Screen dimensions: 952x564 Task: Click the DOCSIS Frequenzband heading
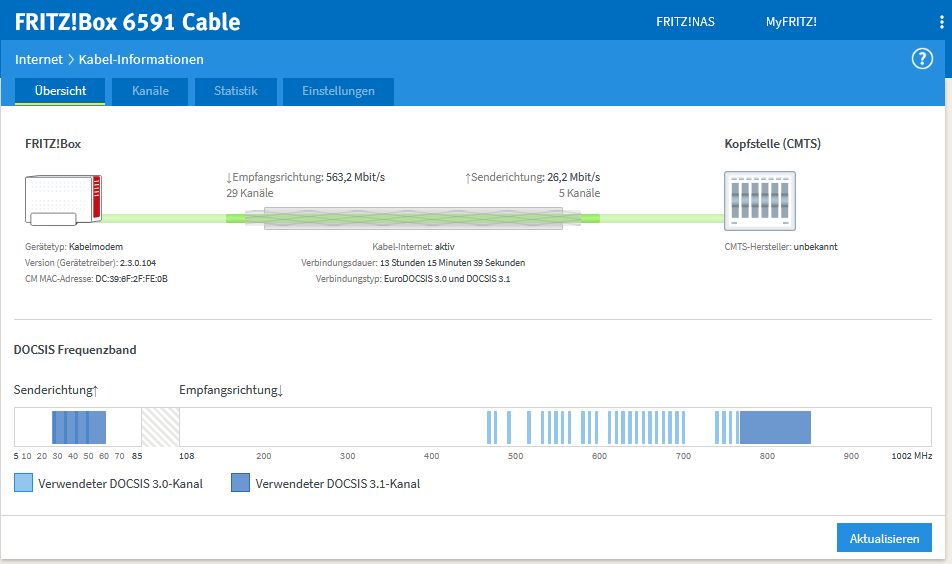(x=75, y=350)
